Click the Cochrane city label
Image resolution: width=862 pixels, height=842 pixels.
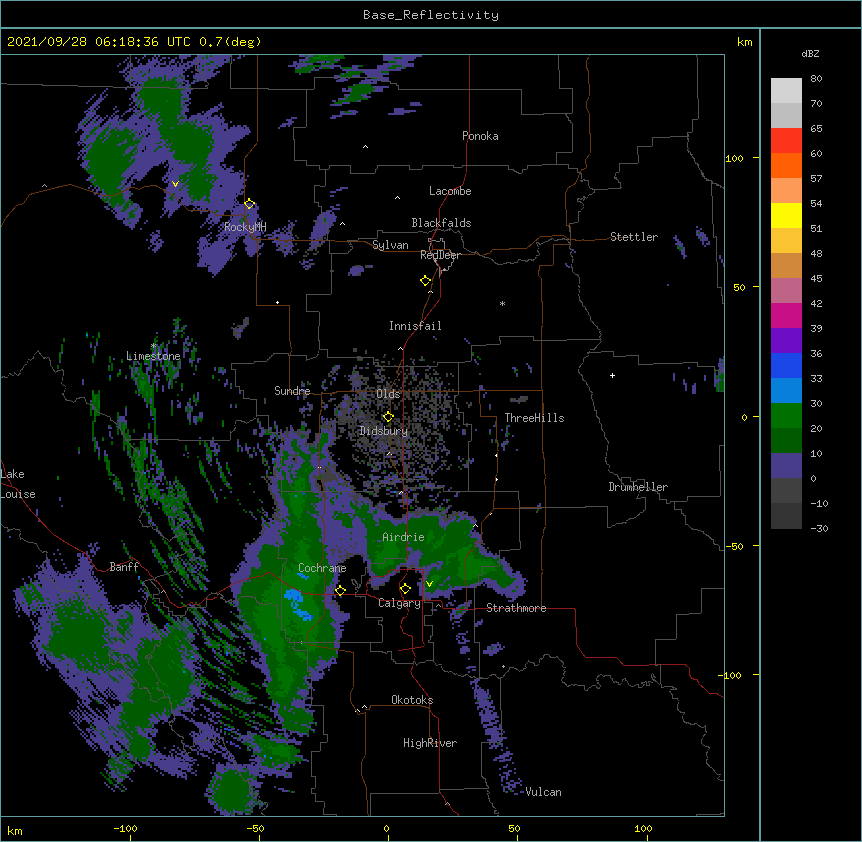(x=322, y=568)
